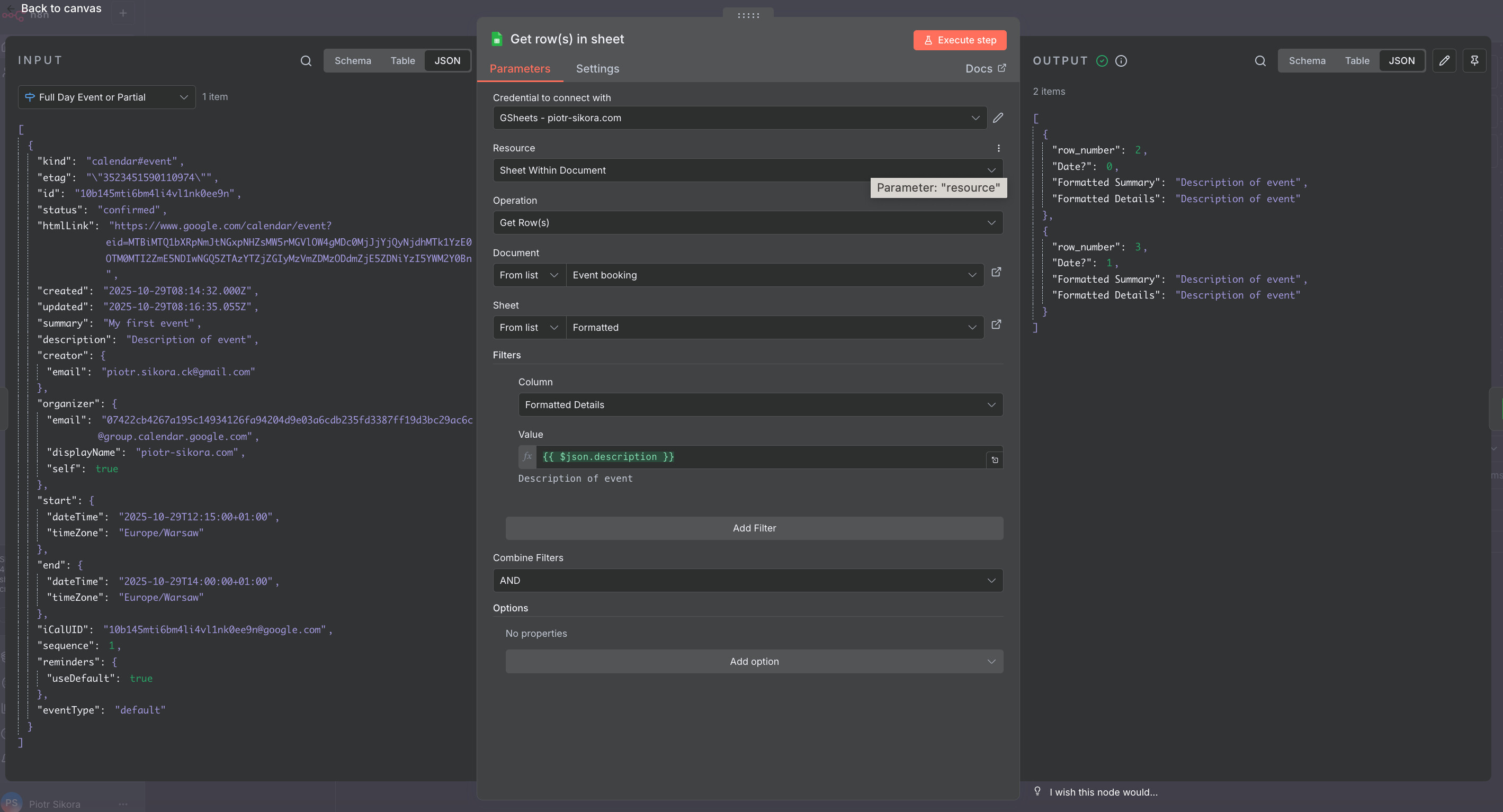This screenshot has height=812, width=1503.
Task: Open Event booking document in new tab
Action: point(996,273)
